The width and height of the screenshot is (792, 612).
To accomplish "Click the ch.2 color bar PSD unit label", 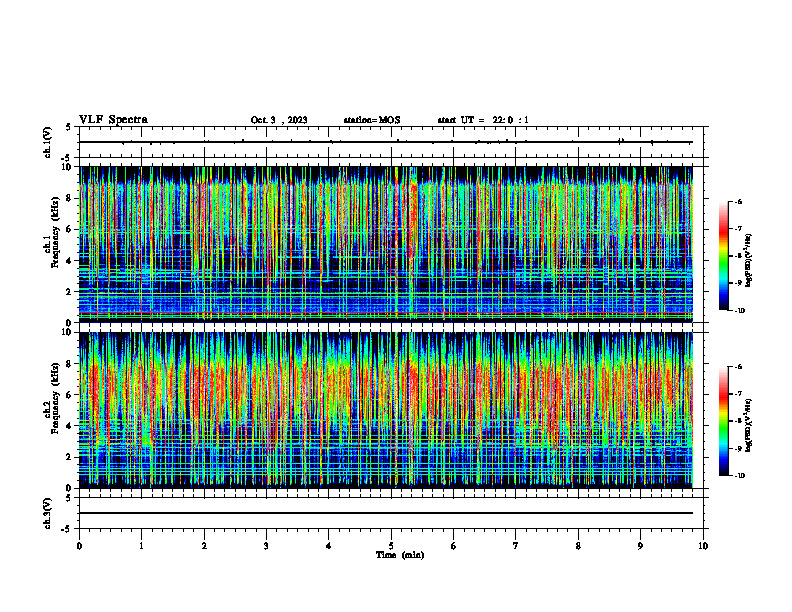I will click(x=749, y=425).
